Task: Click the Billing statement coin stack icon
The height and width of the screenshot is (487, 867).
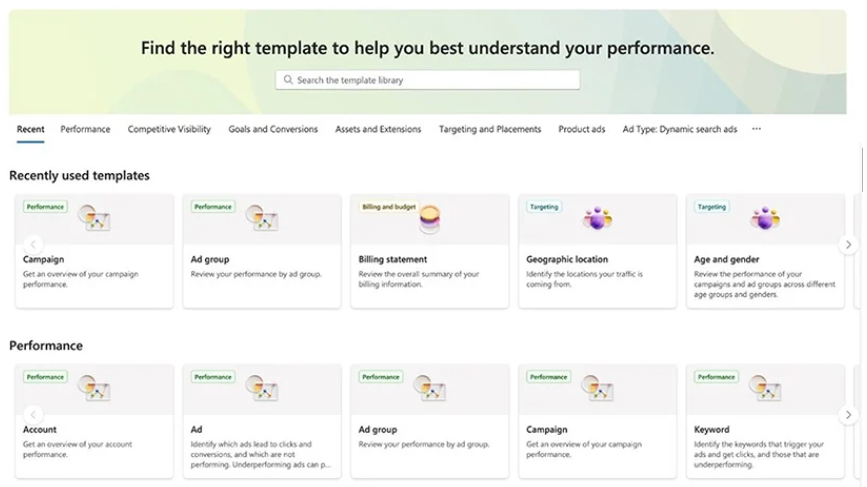Action: 430,219
